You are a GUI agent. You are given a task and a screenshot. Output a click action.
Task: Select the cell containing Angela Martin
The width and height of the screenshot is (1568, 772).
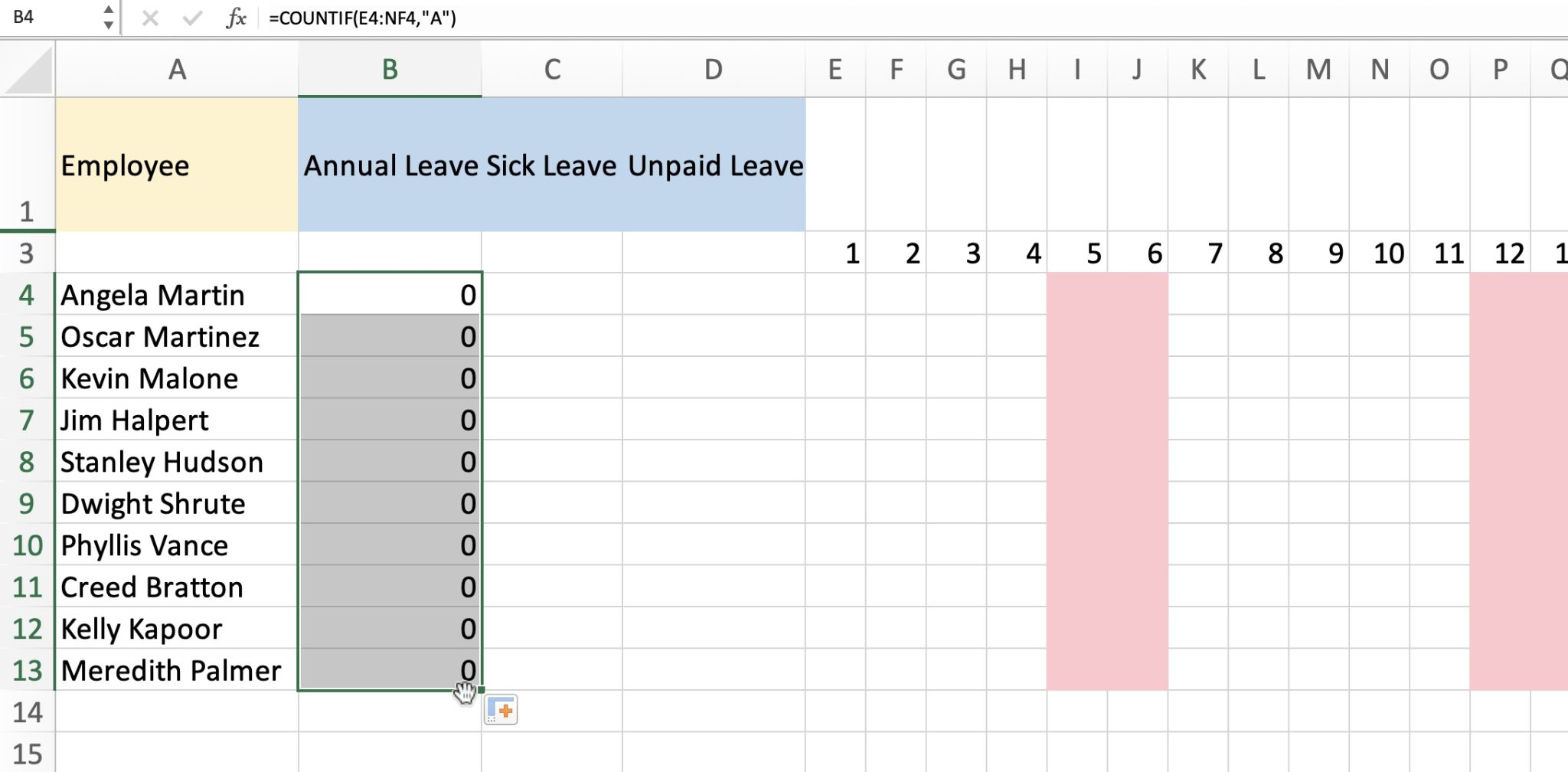(176, 295)
